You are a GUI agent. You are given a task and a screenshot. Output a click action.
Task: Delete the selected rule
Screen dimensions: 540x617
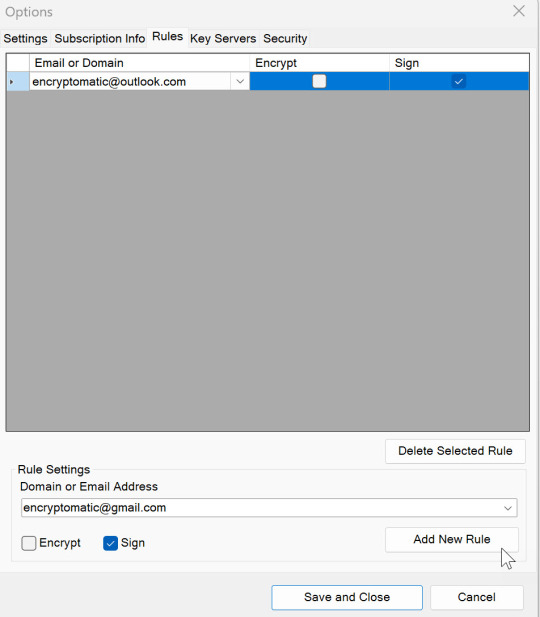455,451
